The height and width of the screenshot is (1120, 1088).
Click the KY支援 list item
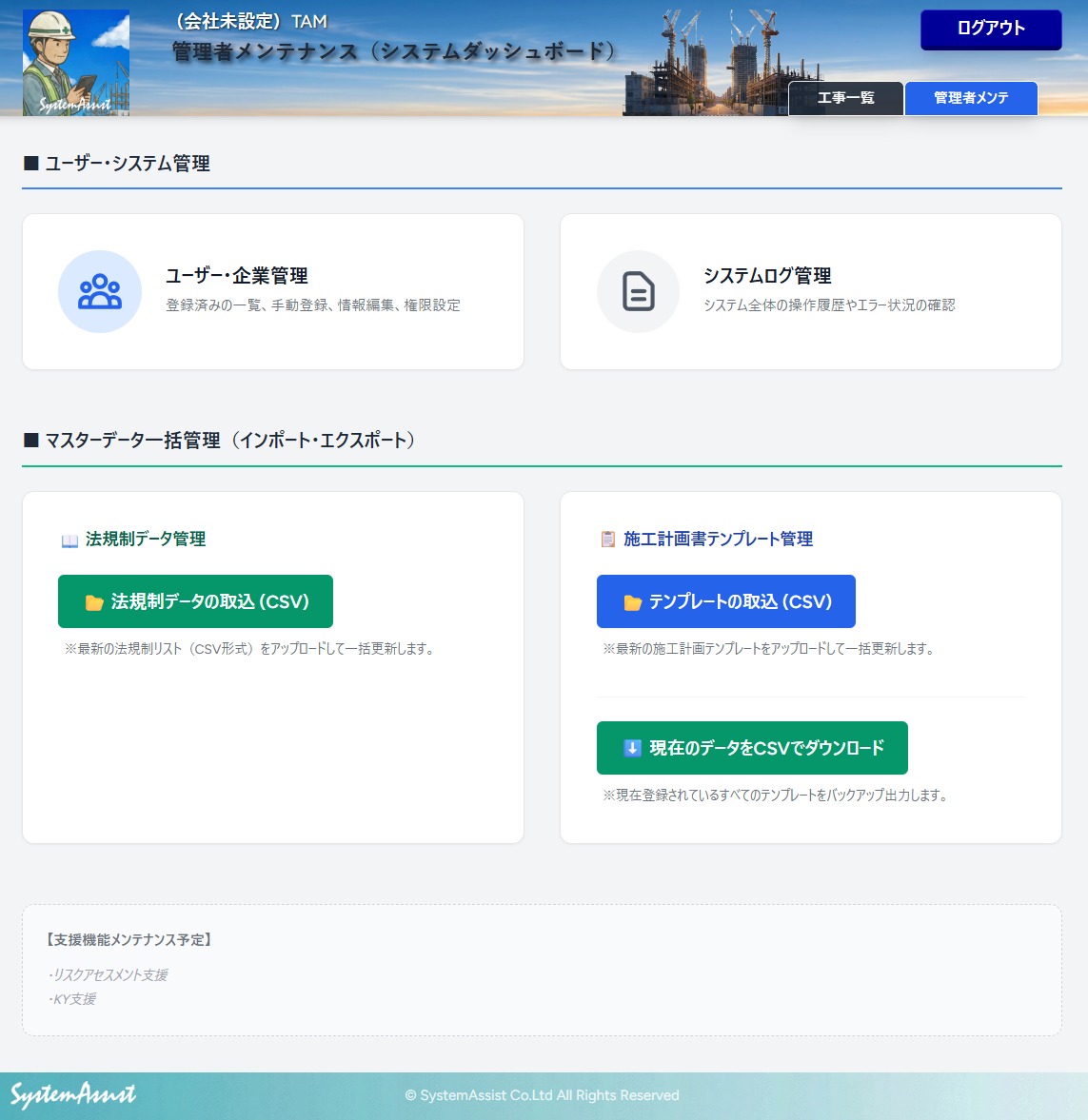(74, 998)
